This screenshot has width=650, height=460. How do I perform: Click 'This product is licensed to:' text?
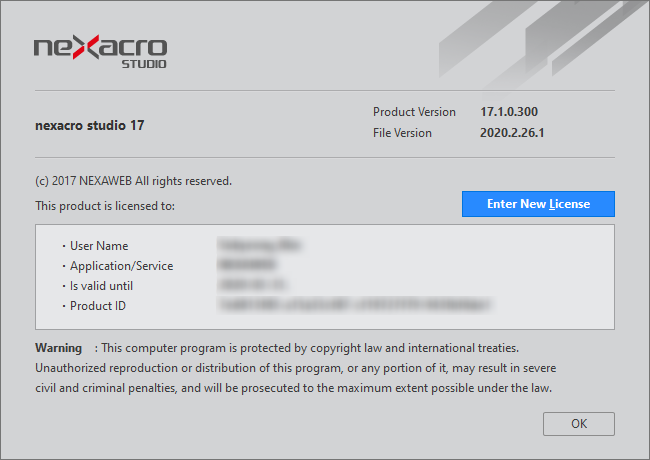pos(105,206)
